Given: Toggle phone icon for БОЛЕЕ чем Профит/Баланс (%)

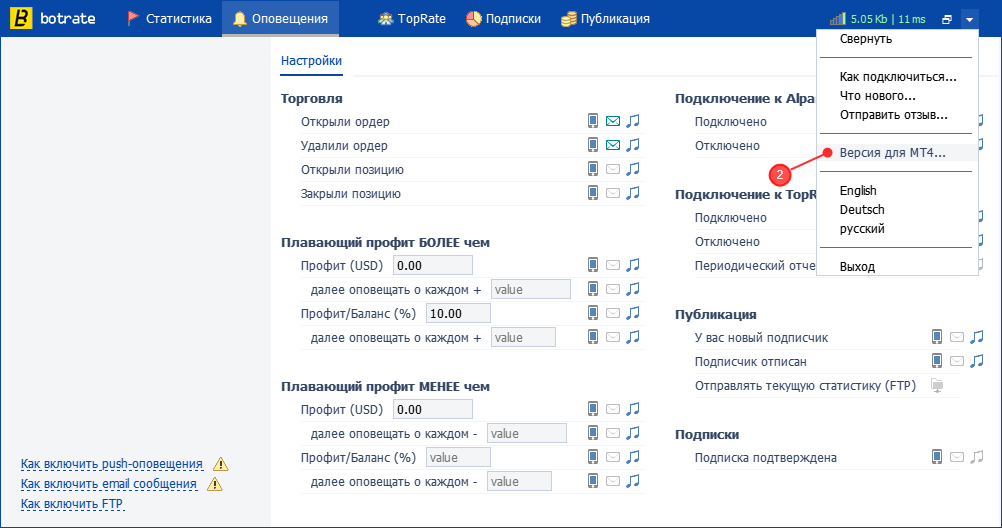Looking at the screenshot, I should click(x=593, y=313).
